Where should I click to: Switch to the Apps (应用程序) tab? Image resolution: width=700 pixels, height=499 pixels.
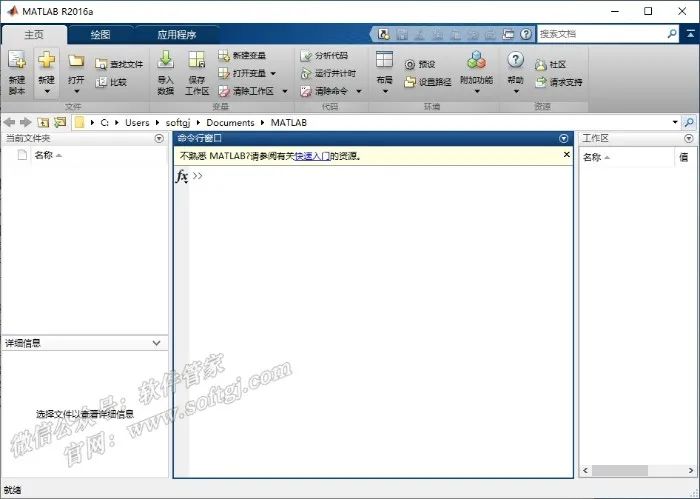click(x=177, y=34)
